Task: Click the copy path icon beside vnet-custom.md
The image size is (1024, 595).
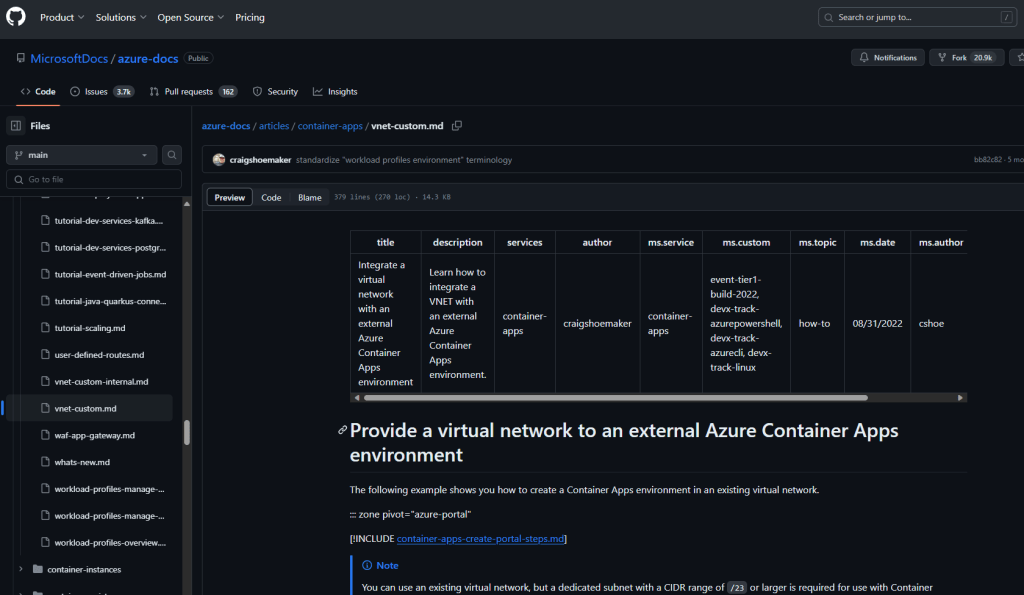Action: pyautogui.click(x=457, y=126)
